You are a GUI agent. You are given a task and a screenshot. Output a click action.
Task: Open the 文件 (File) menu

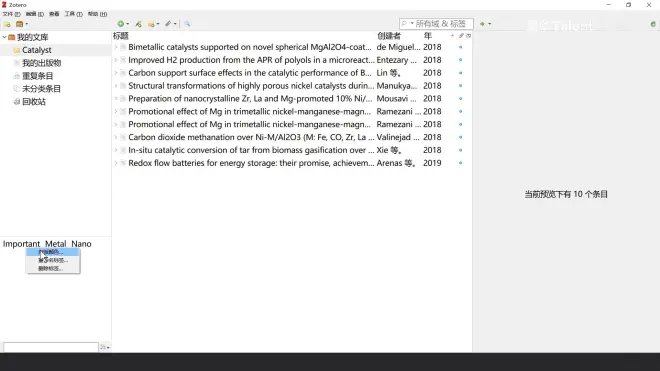coord(11,14)
